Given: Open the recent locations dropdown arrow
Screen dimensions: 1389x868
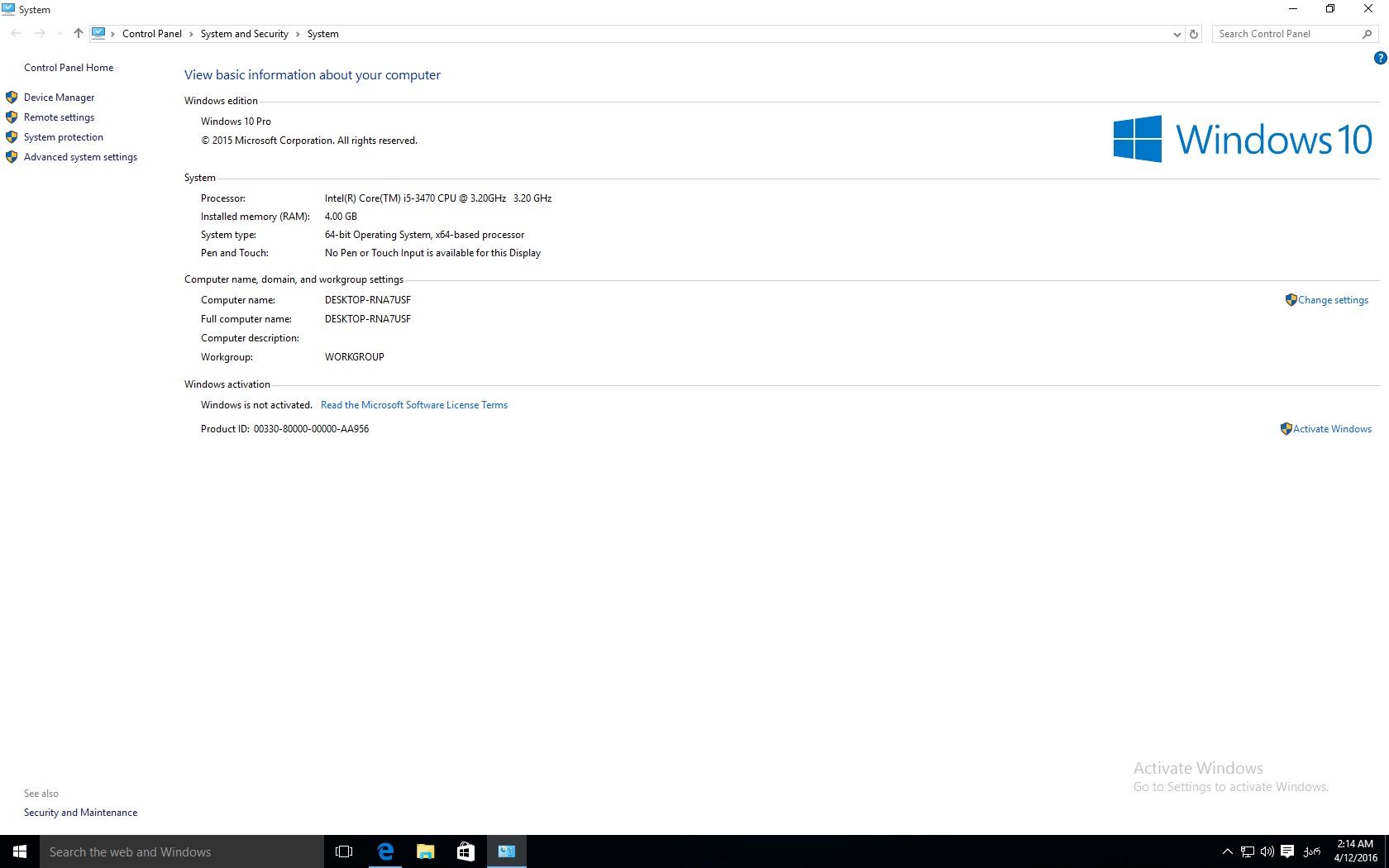Looking at the screenshot, I should [x=60, y=34].
